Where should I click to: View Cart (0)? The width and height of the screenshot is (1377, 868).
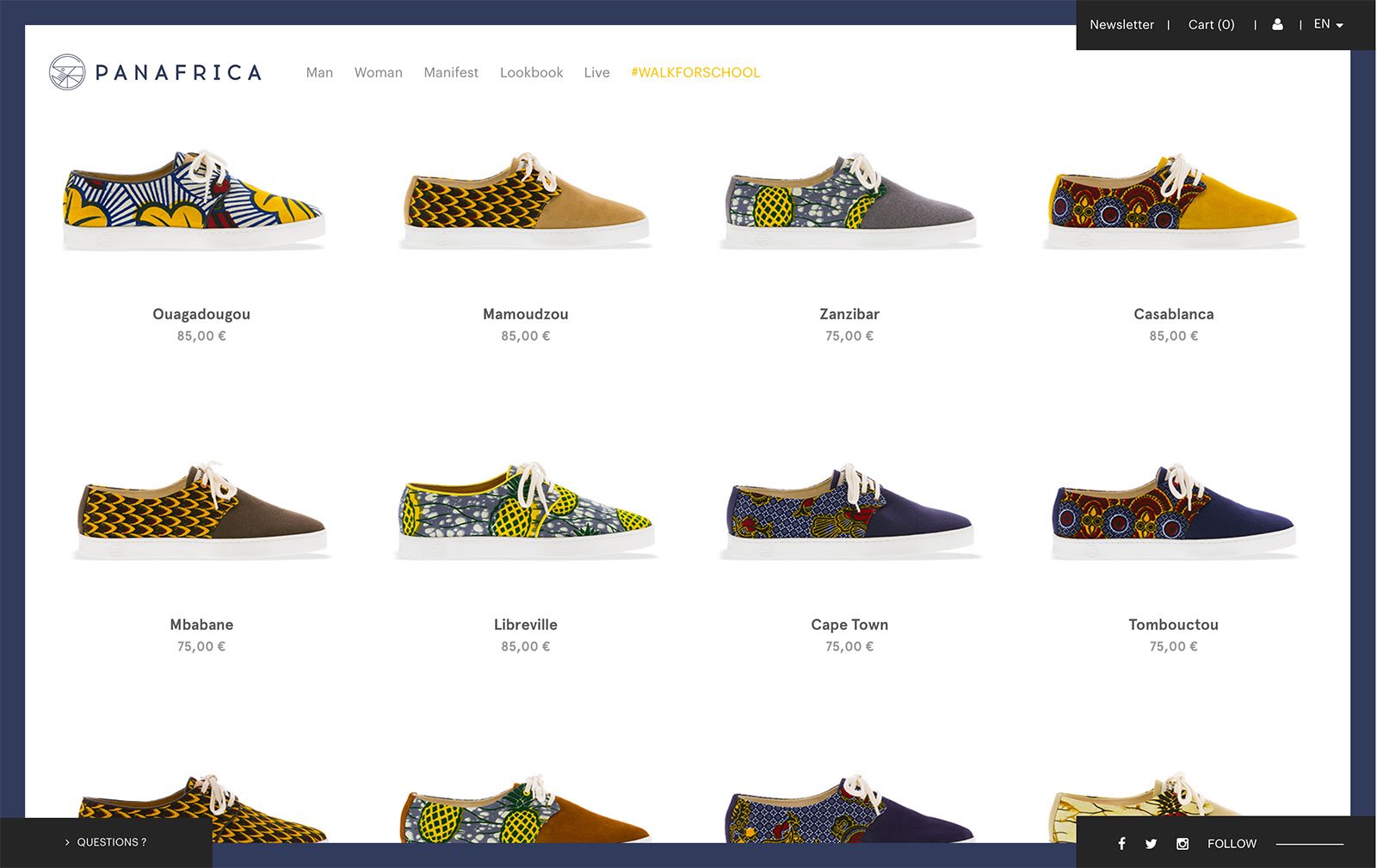coord(1211,25)
